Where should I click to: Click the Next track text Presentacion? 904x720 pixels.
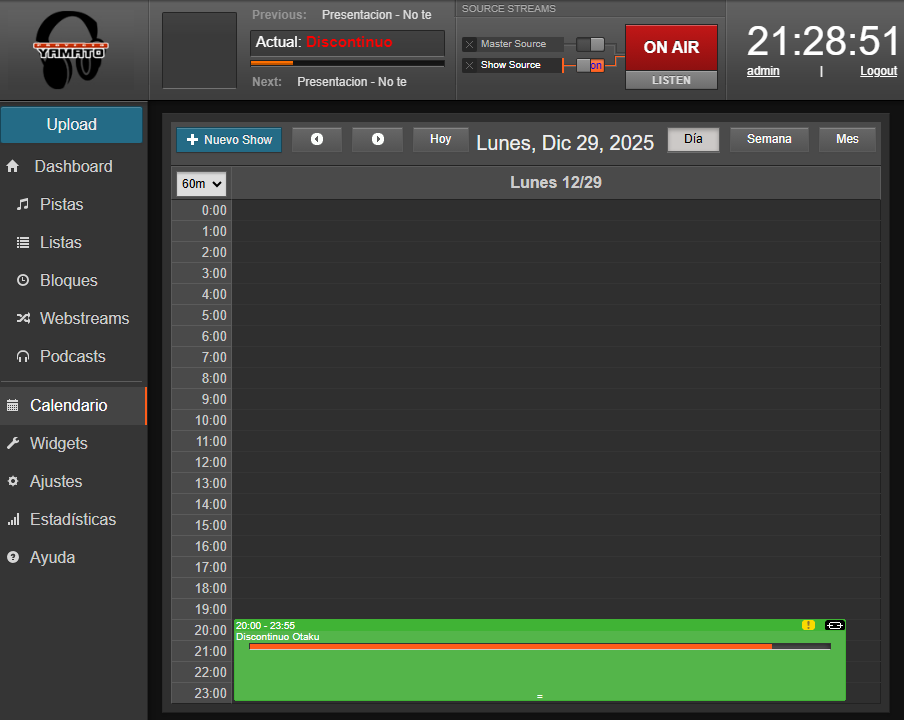pos(352,82)
